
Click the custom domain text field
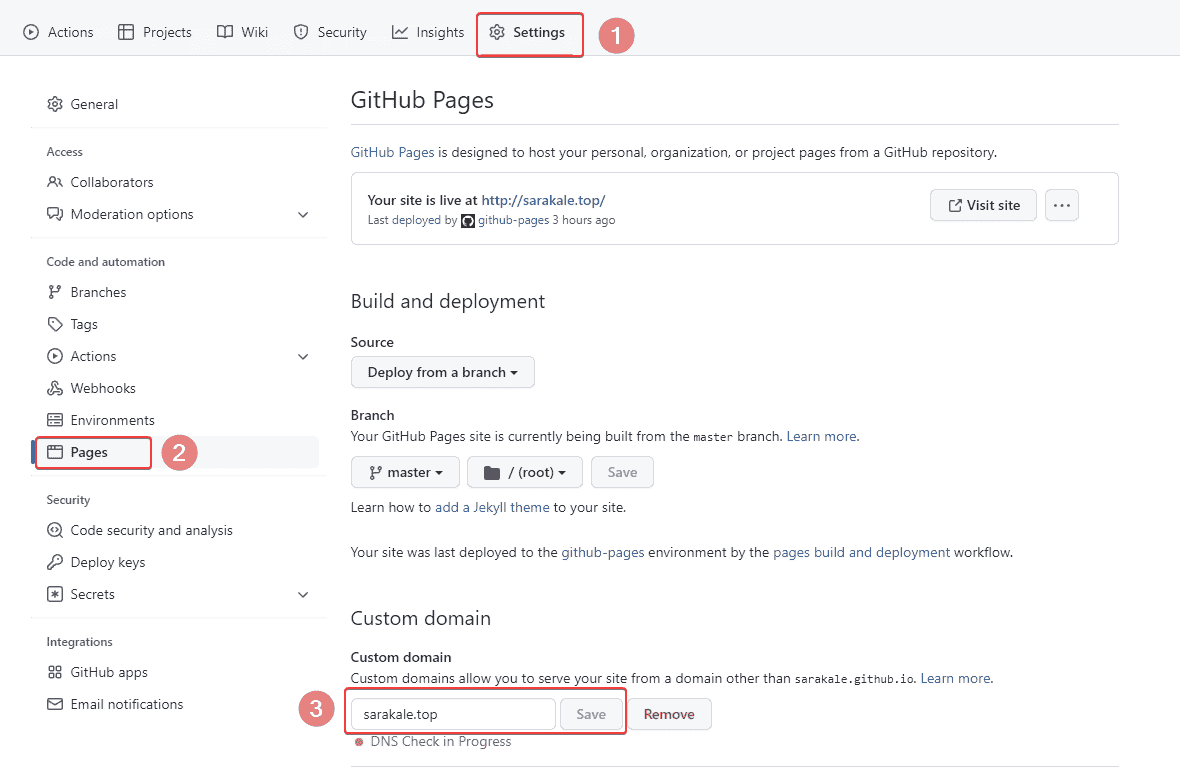click(x=452, y=714)
